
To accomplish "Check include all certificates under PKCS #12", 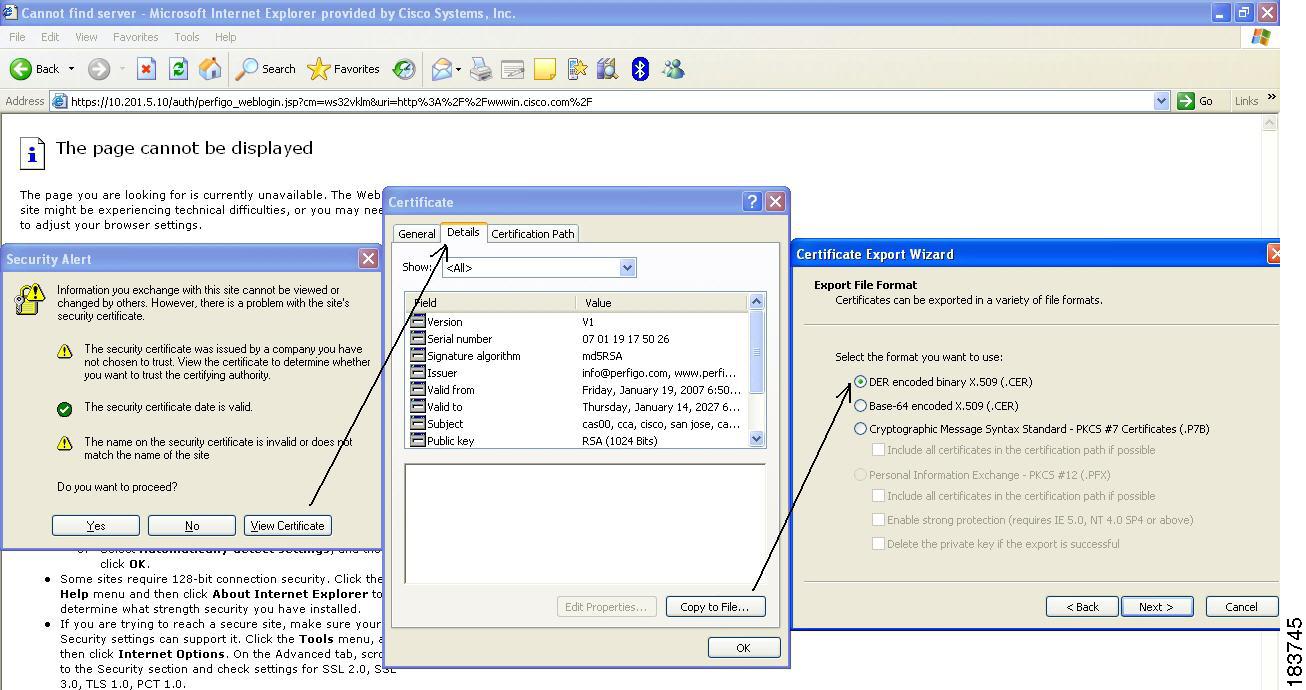I will click(878, 496).
